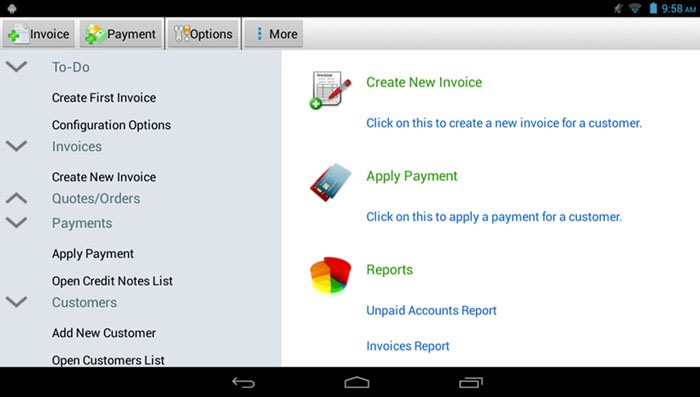Click 'create a new invoice for a customer' description

tap(504, 123)
